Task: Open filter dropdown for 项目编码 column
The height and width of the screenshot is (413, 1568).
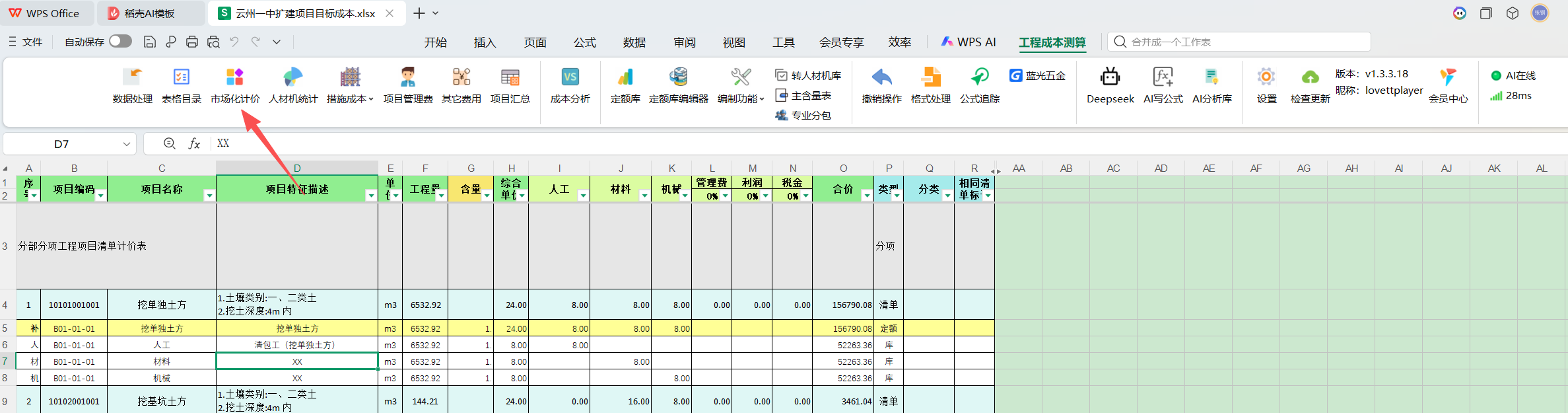Action: pyautogui.click(x=101, y=196)
